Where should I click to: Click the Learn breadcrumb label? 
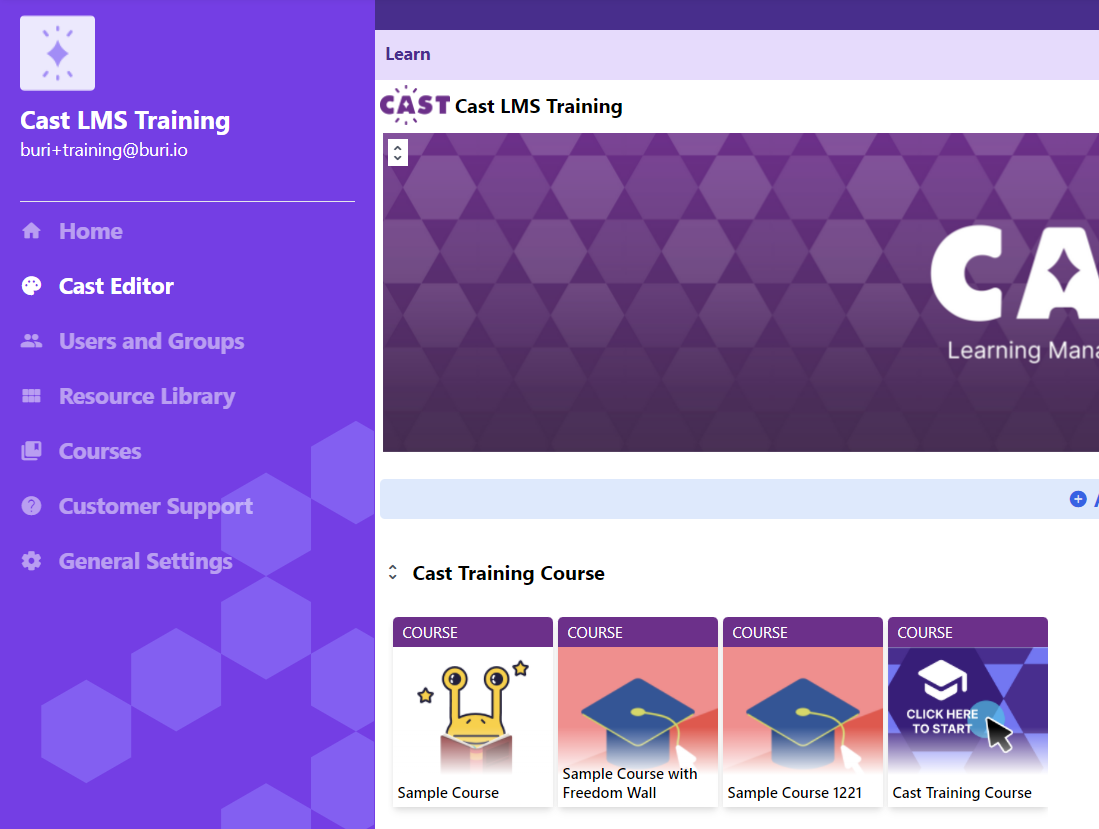click(408, 54)
